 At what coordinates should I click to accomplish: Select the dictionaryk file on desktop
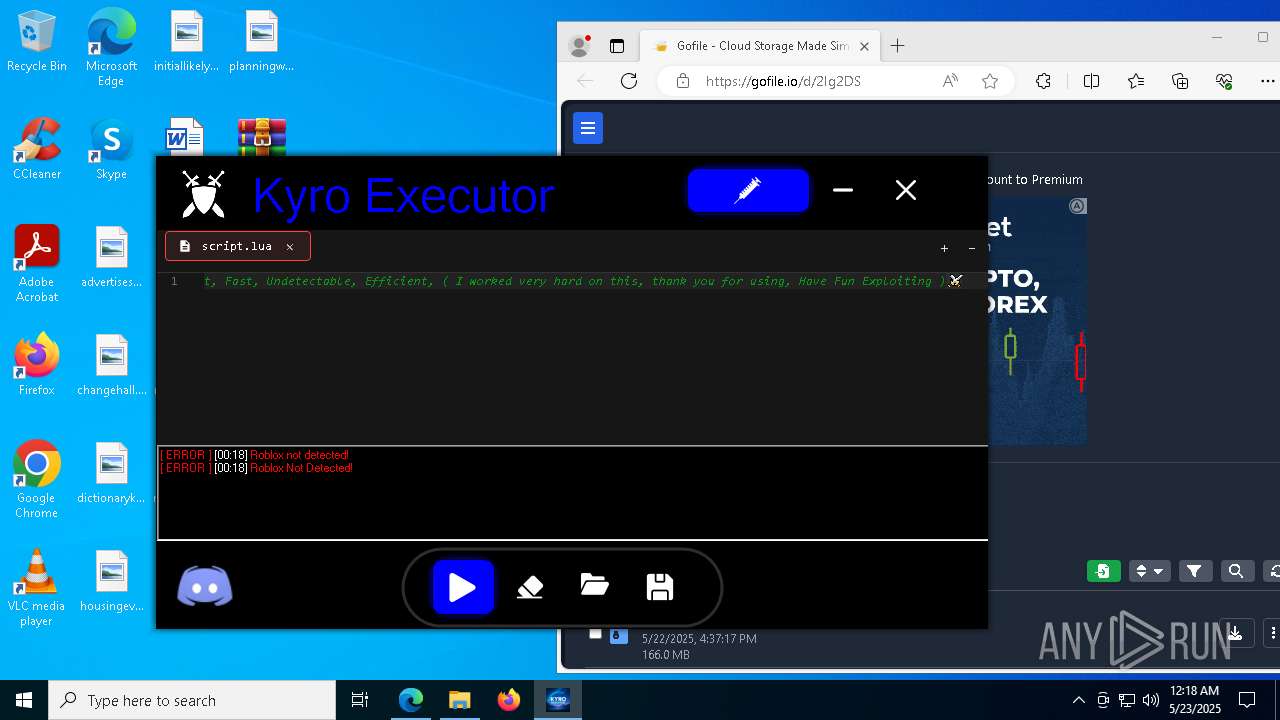(x=111, y=473)
